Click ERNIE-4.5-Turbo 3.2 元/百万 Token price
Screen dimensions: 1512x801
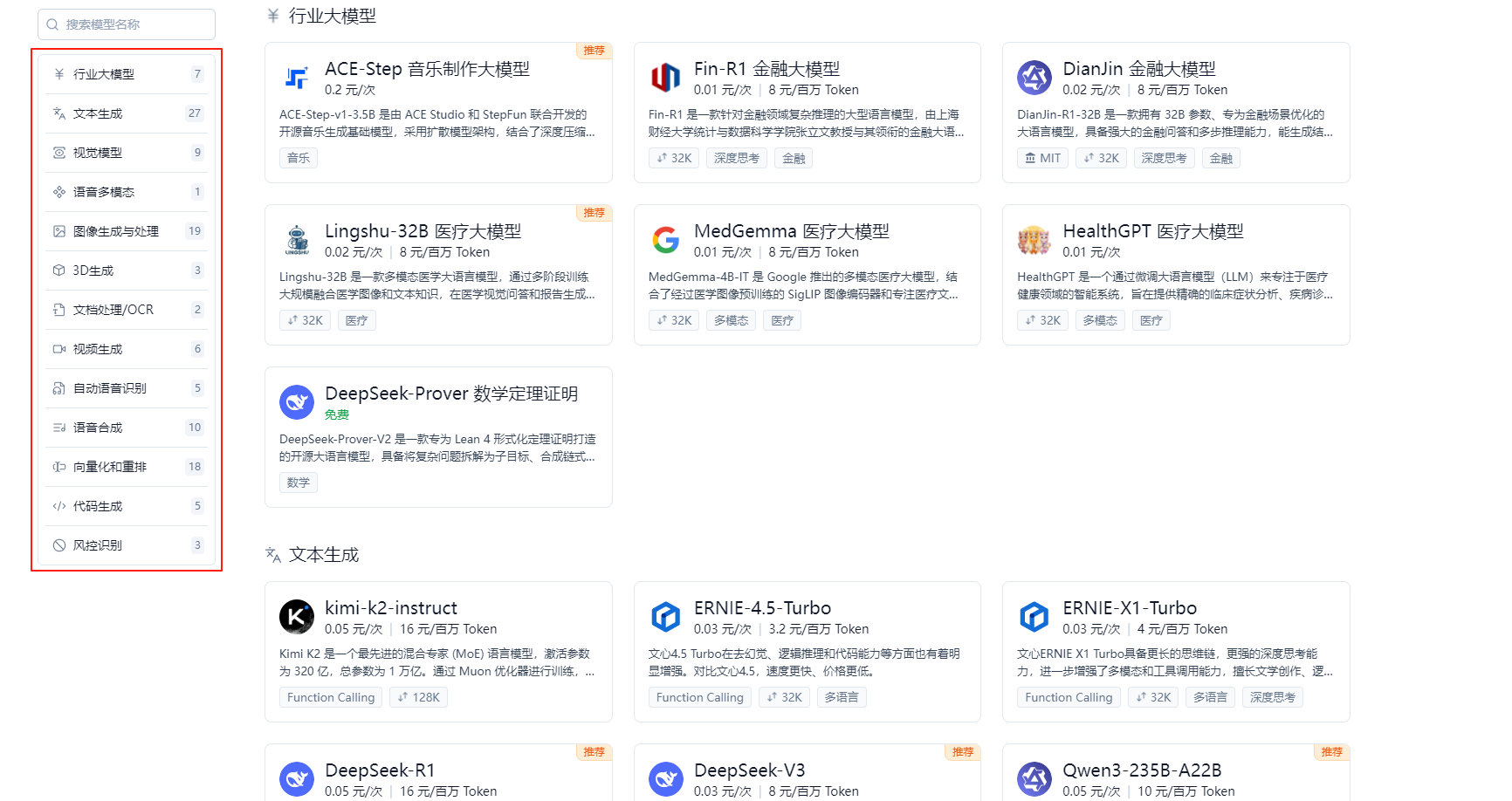tap(819, 629)
